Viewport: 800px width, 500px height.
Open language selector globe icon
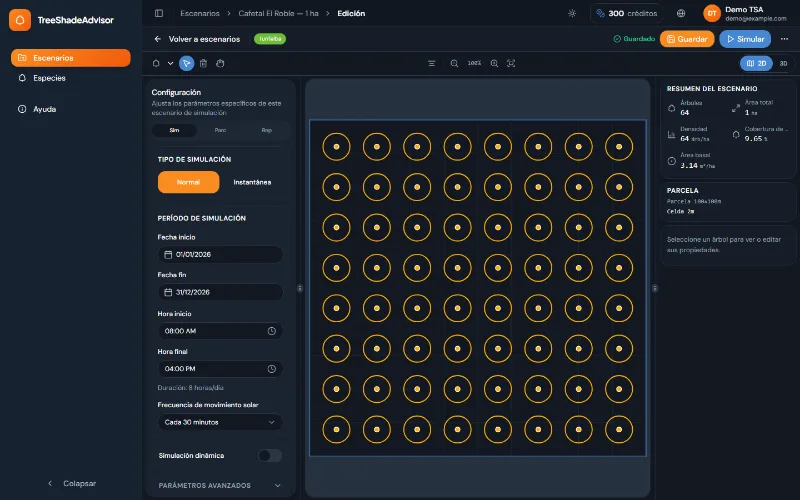tap(681, 13)
